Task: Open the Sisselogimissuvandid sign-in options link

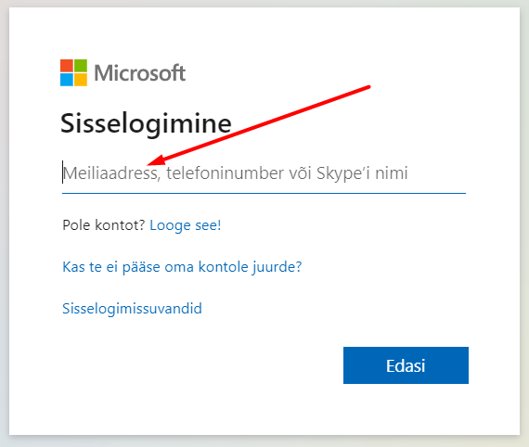Action: click(x=132, y=308)
